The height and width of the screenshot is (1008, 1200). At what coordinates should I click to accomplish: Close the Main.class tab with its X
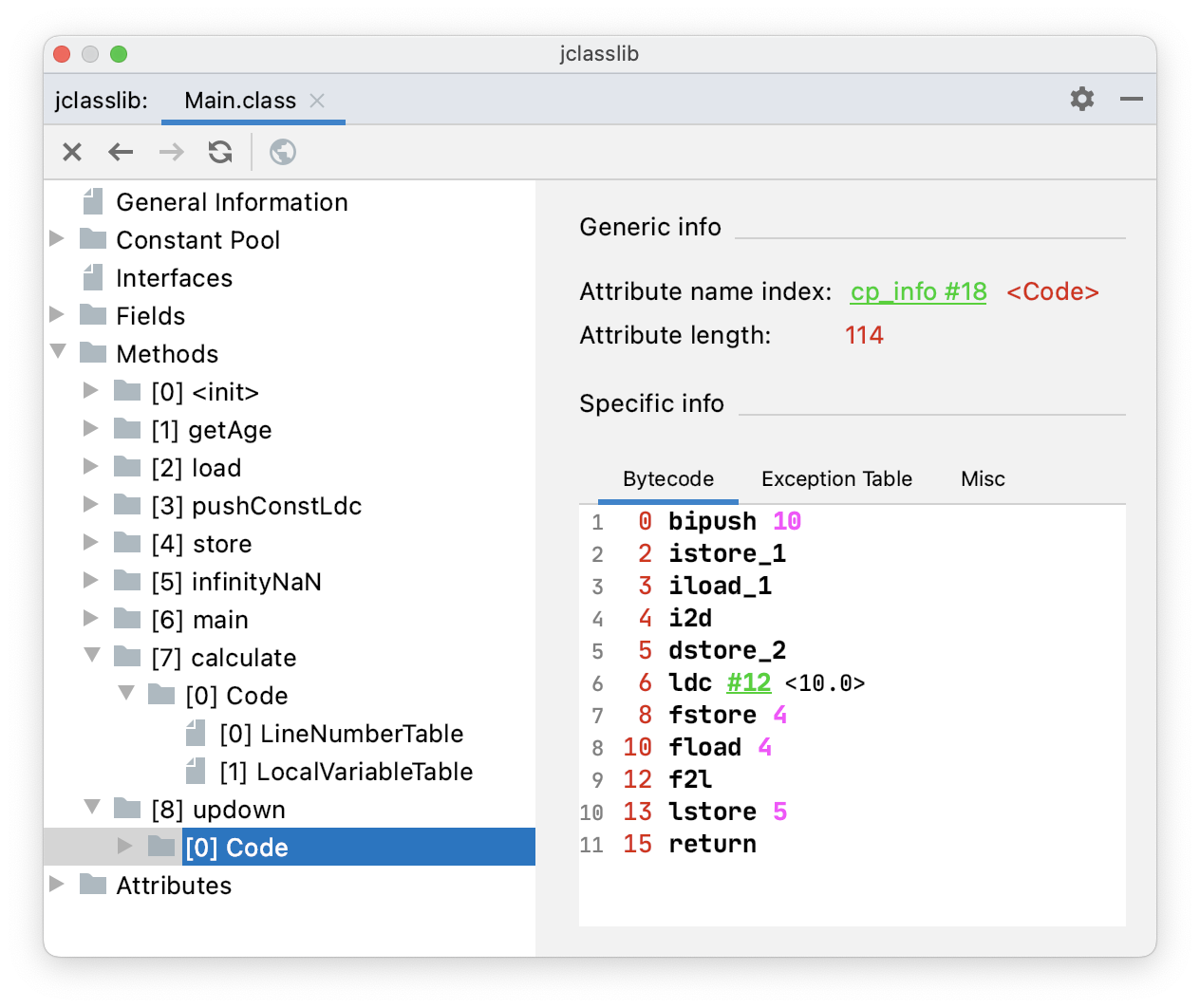tap(317, 101)
